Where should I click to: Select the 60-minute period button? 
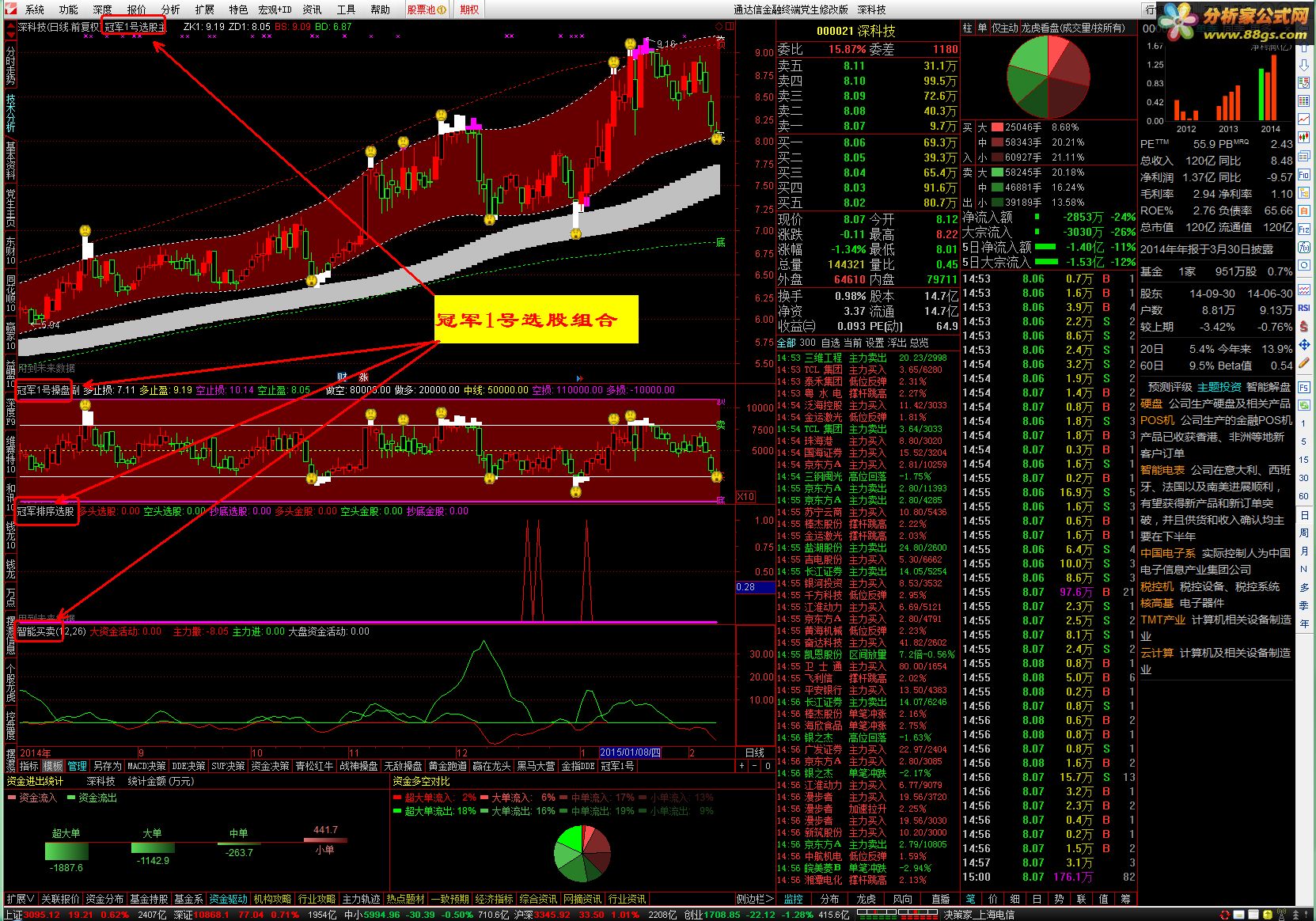click(1304, 496)
